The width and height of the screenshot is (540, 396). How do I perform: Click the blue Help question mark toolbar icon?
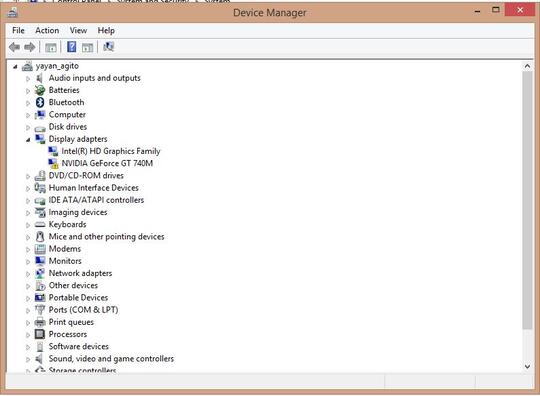(72, 46)
